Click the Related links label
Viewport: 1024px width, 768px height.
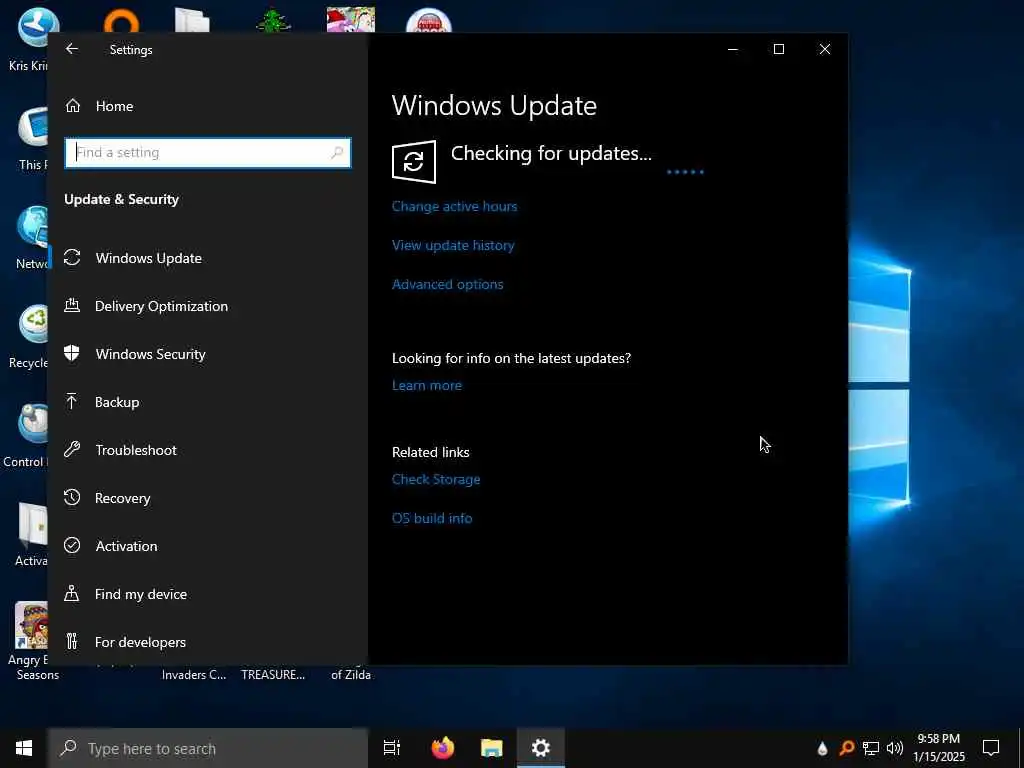430,452
